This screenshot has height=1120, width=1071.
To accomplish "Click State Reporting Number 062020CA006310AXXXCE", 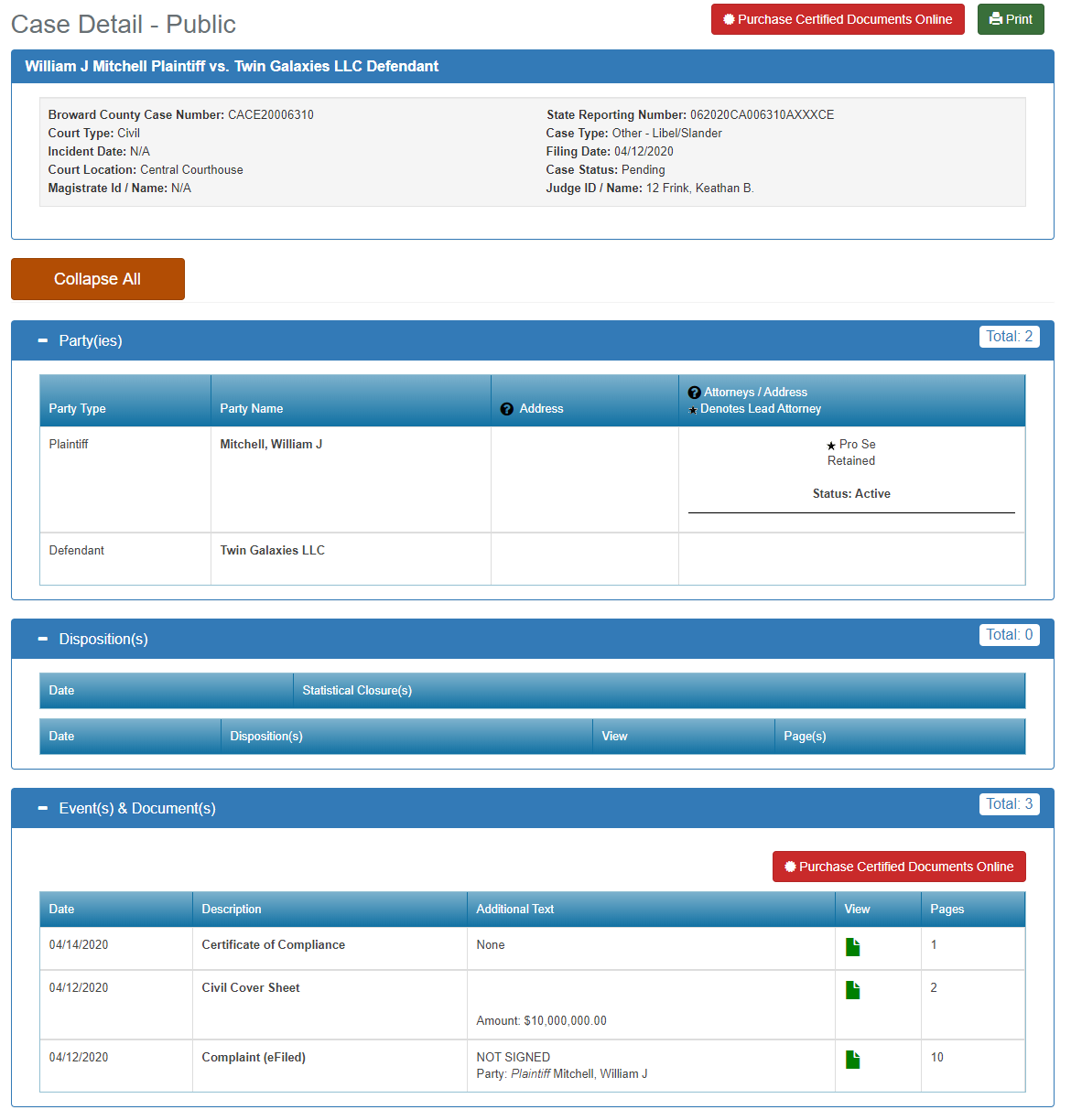I will pos(763,115).
